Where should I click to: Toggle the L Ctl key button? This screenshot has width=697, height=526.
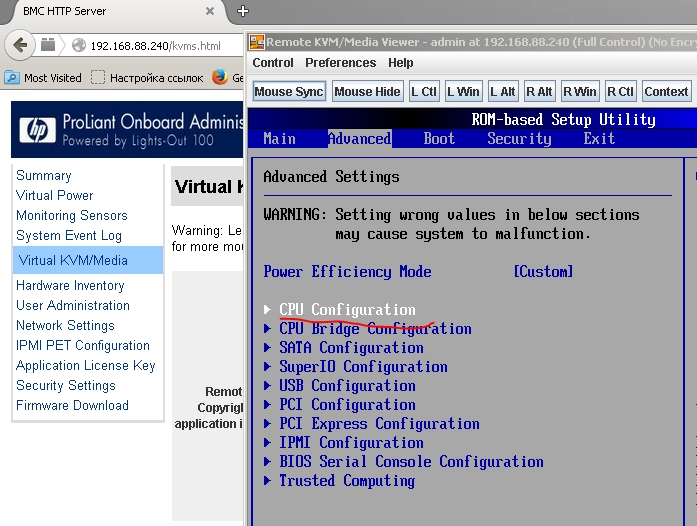point(424,92)
